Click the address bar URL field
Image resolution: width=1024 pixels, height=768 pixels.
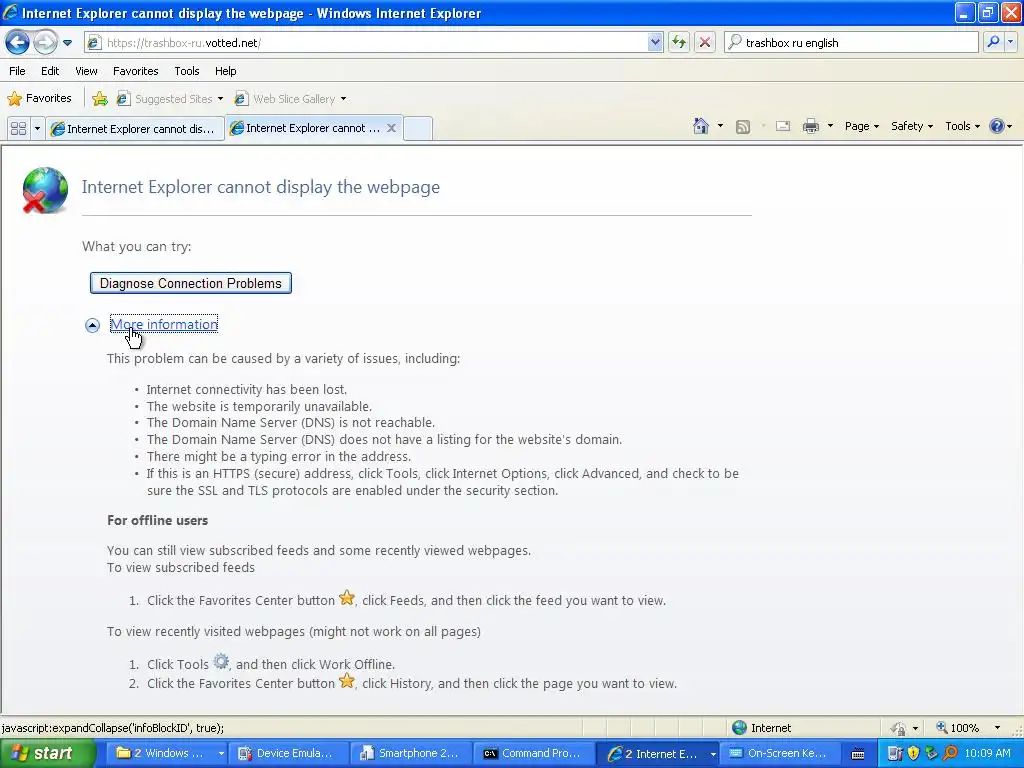(374, 43)
